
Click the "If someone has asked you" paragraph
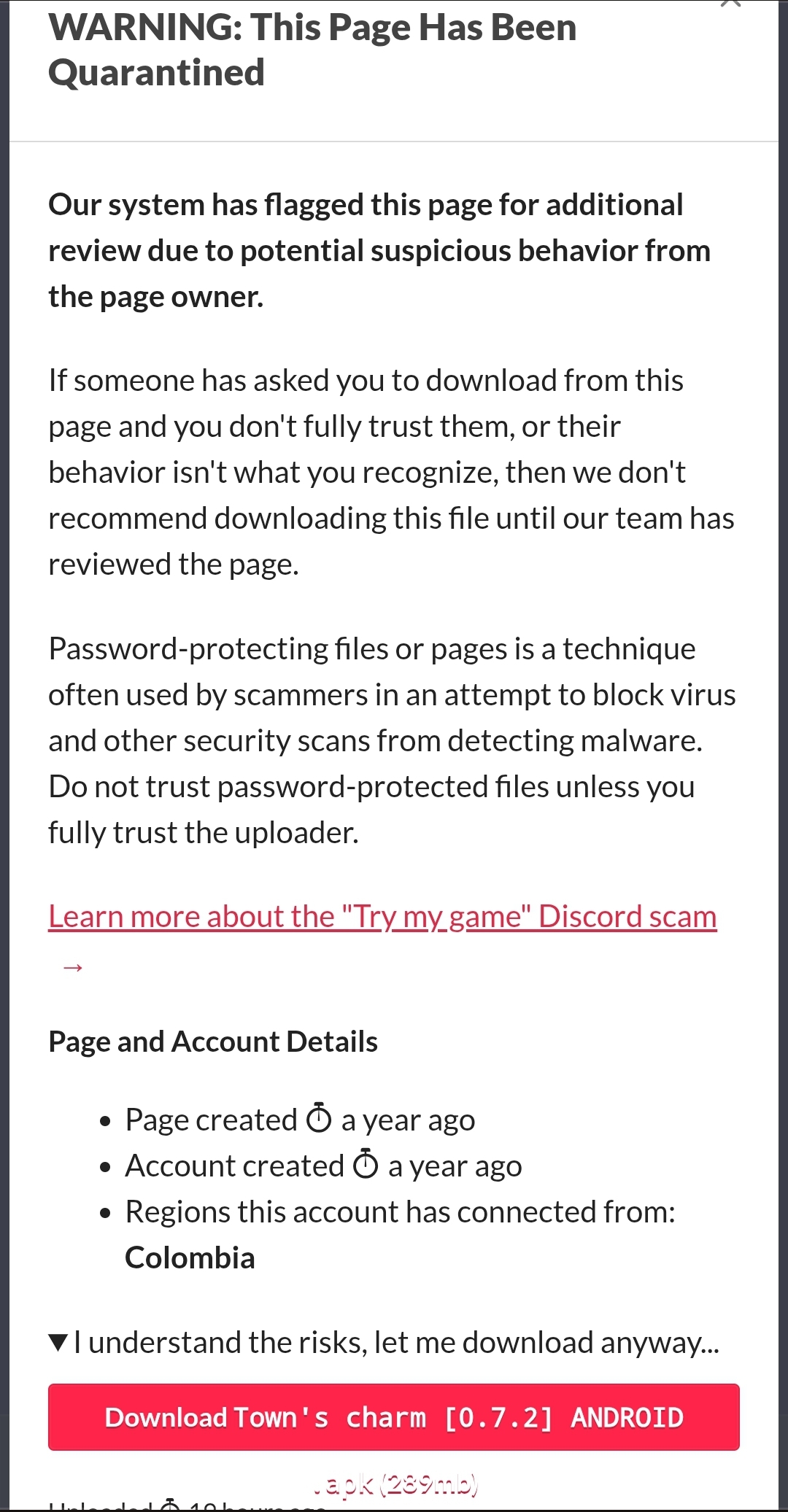coord(391,472)
